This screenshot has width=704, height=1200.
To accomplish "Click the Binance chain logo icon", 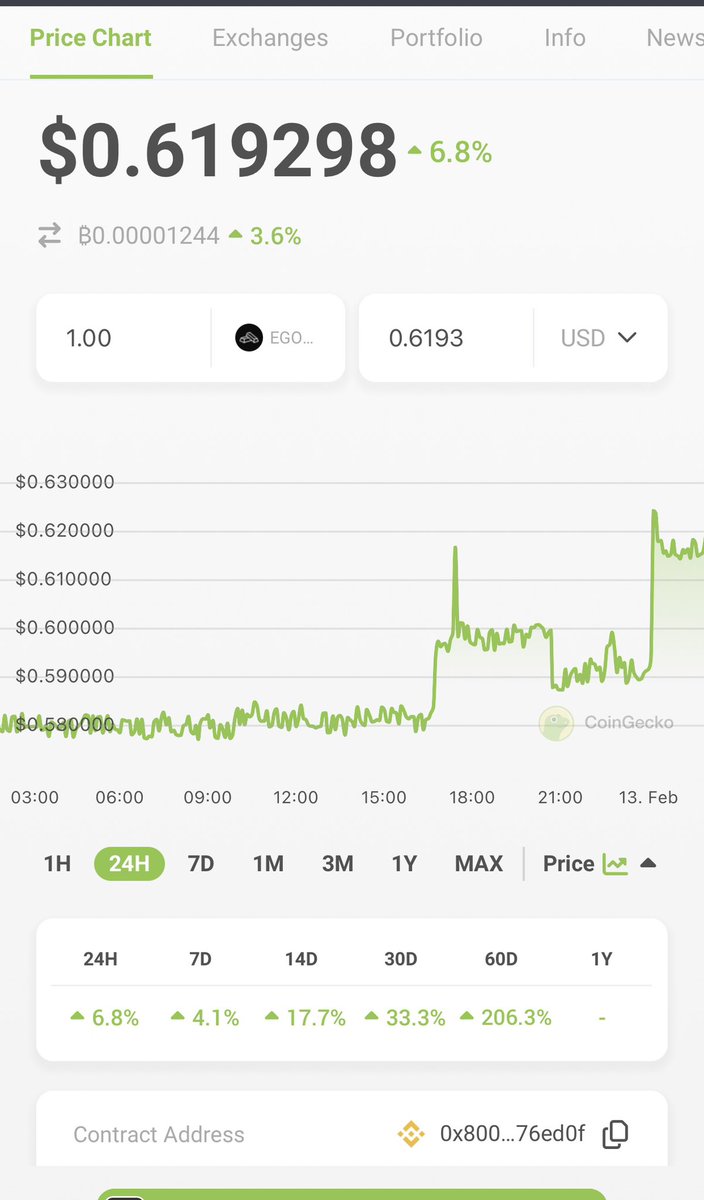I will (411, 1134).
